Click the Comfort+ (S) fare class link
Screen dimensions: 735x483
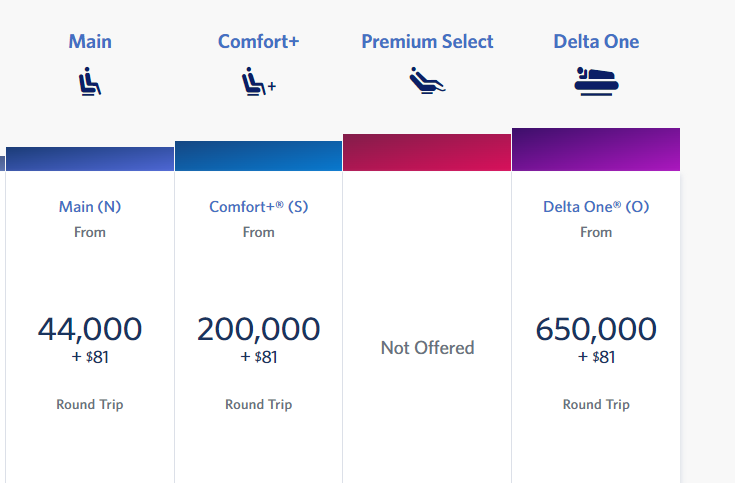pos(259,206)
